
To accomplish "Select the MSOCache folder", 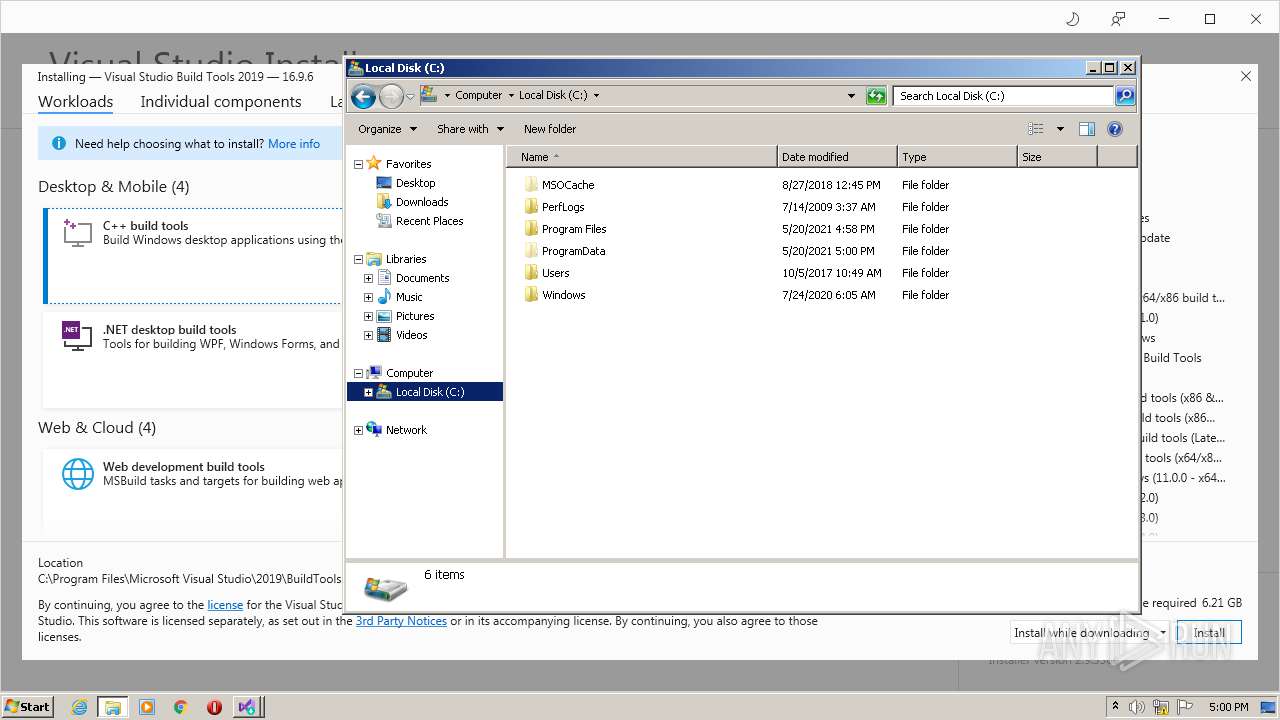I will coord(568,185).
